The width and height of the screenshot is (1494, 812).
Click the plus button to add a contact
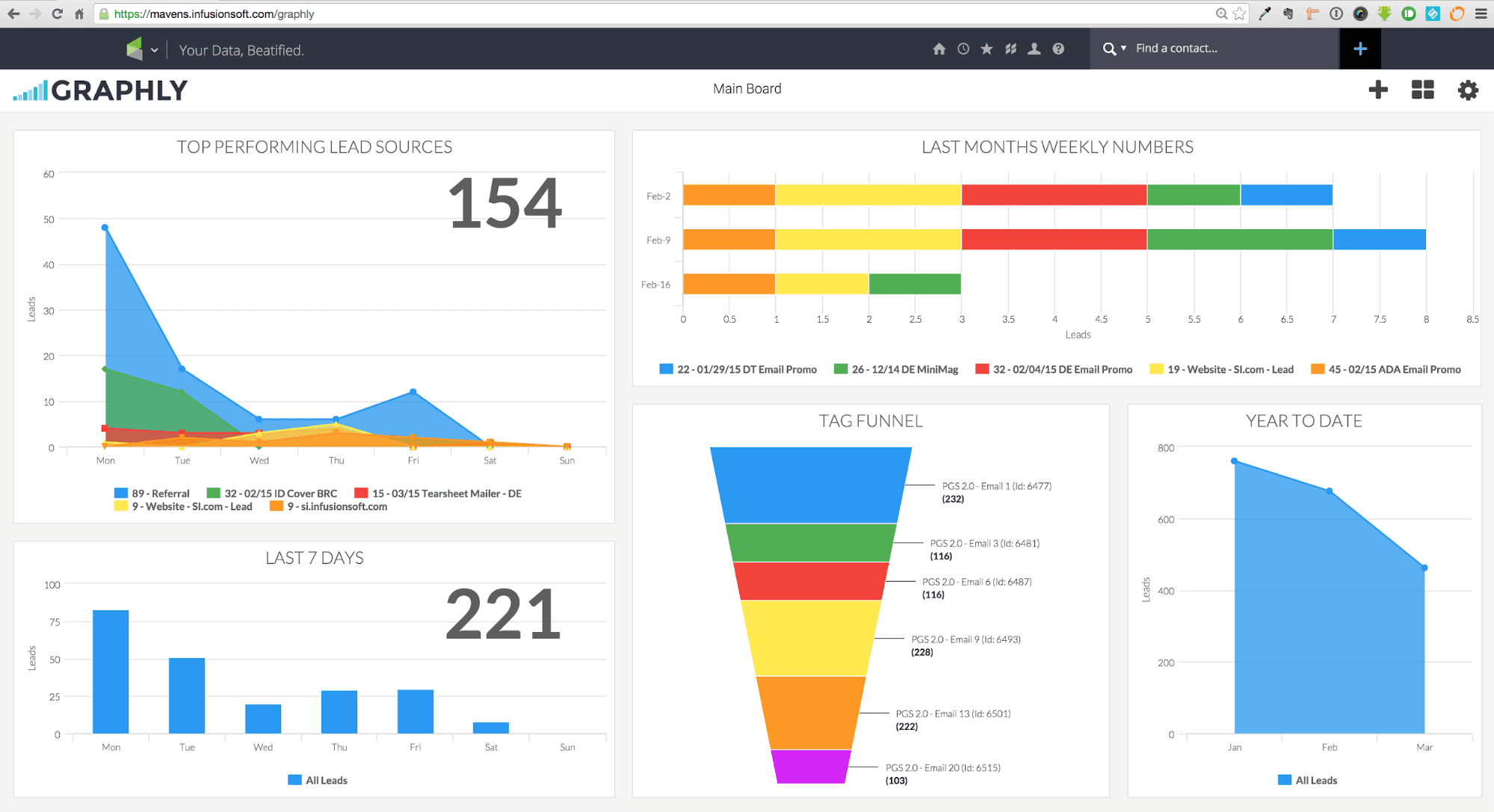(1360, 49)
